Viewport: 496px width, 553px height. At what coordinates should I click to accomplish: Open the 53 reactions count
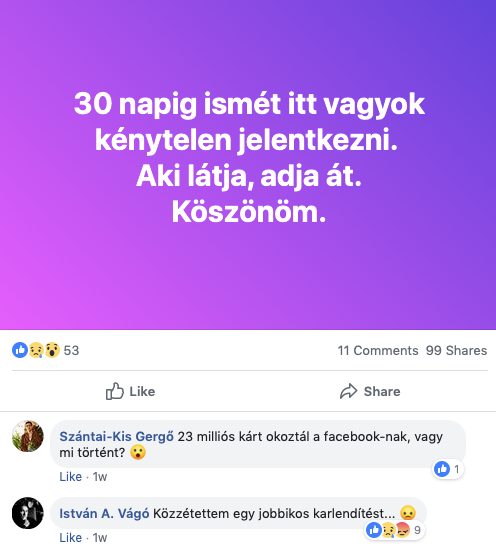(71, 351)
